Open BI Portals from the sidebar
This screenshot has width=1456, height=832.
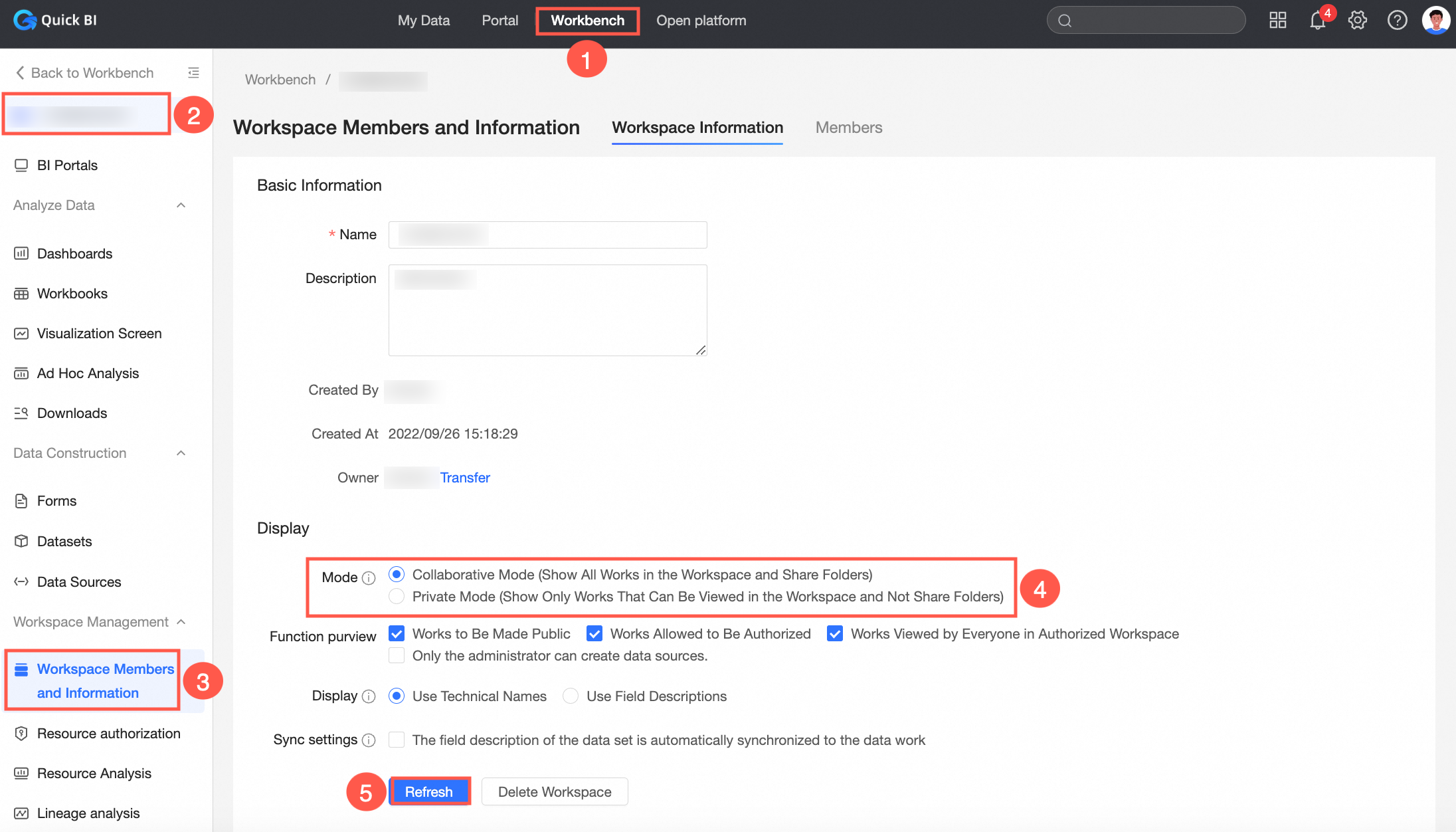67,165
